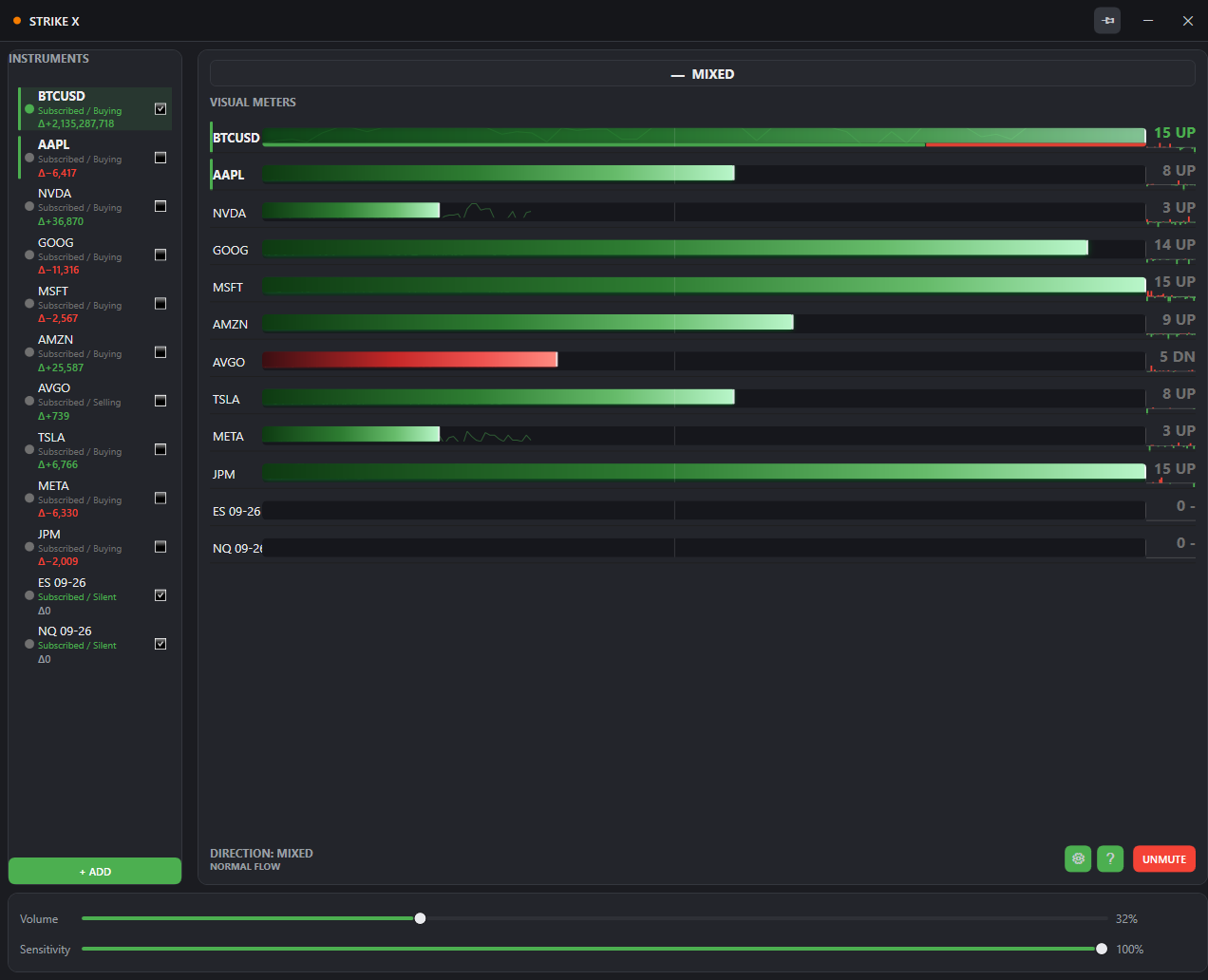Enable the MSFT instrument checkbox
The width and height of the screenshot is (1208, 980).
point(160,304)
